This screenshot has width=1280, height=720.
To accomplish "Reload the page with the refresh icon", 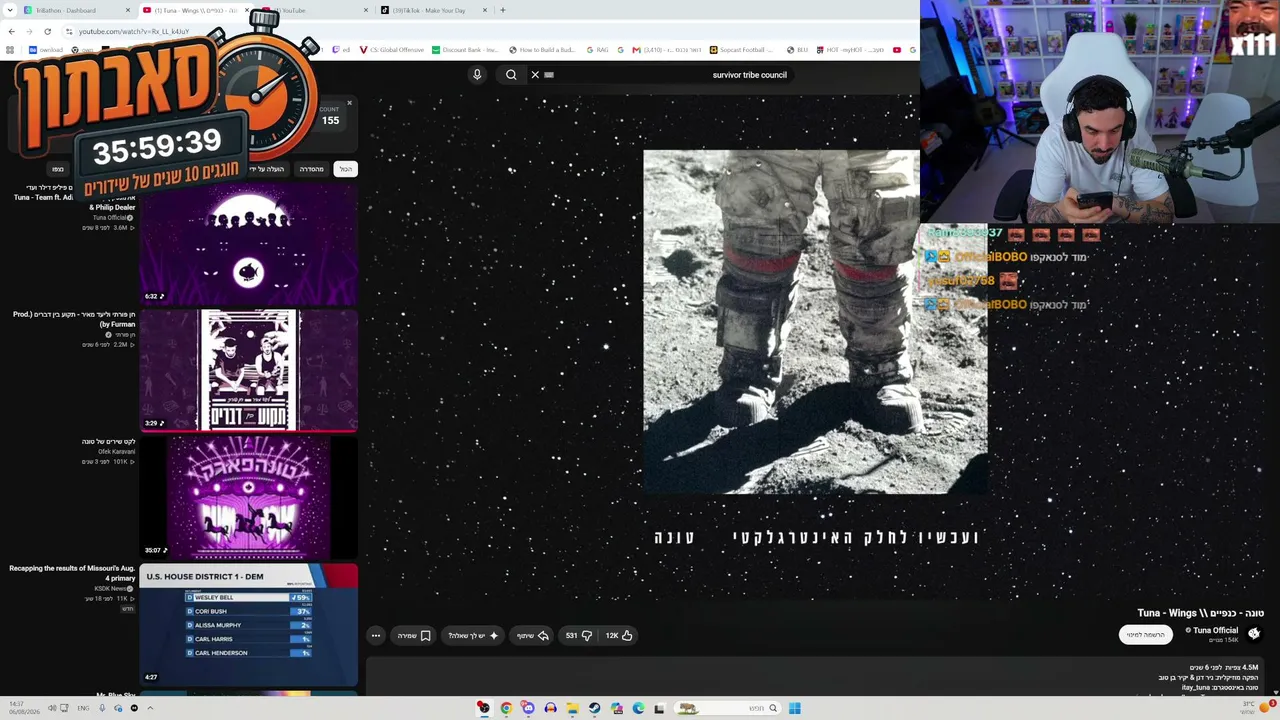I will 47,31.
